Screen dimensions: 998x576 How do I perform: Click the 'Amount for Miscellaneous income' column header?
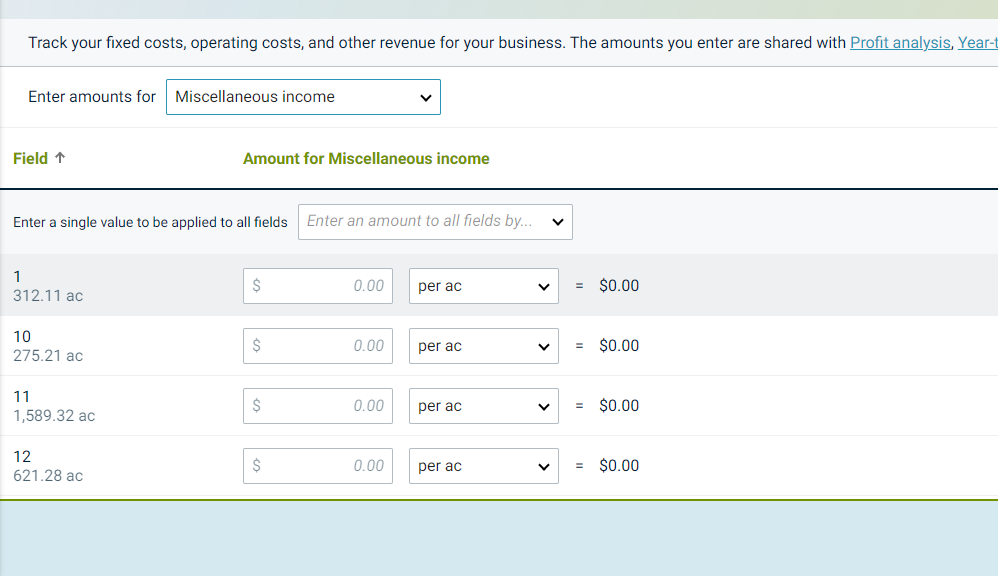(x=366, y=158)
